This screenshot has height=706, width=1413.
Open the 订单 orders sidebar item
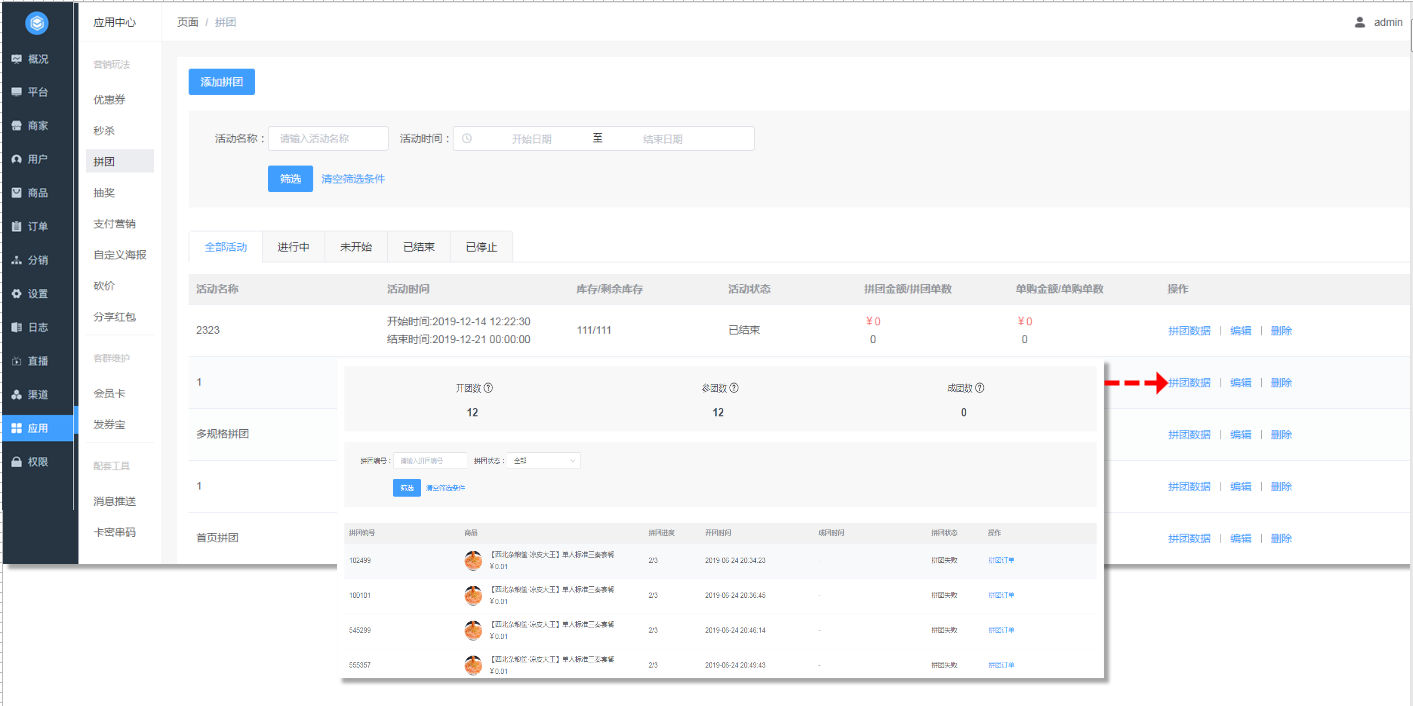coord(38,226)
